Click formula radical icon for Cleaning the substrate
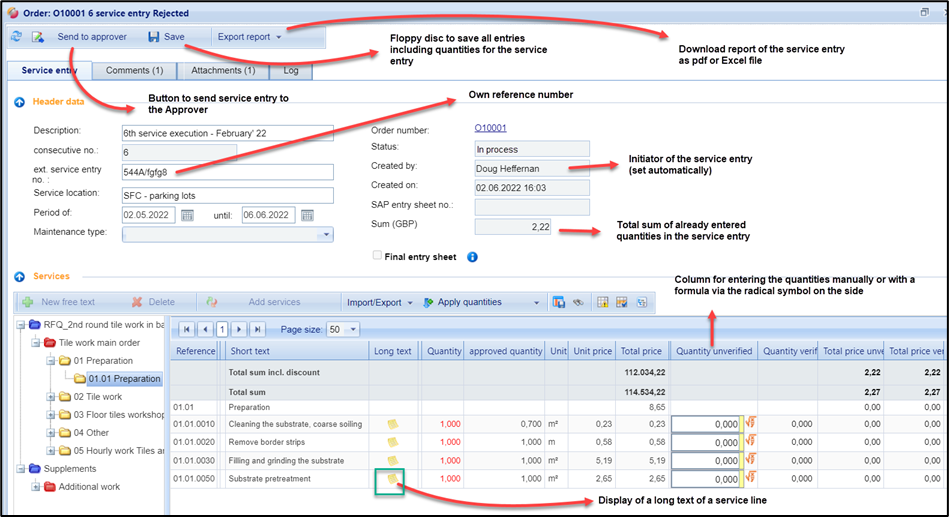Viewport: 949px width, 517px height. point(747,425)
